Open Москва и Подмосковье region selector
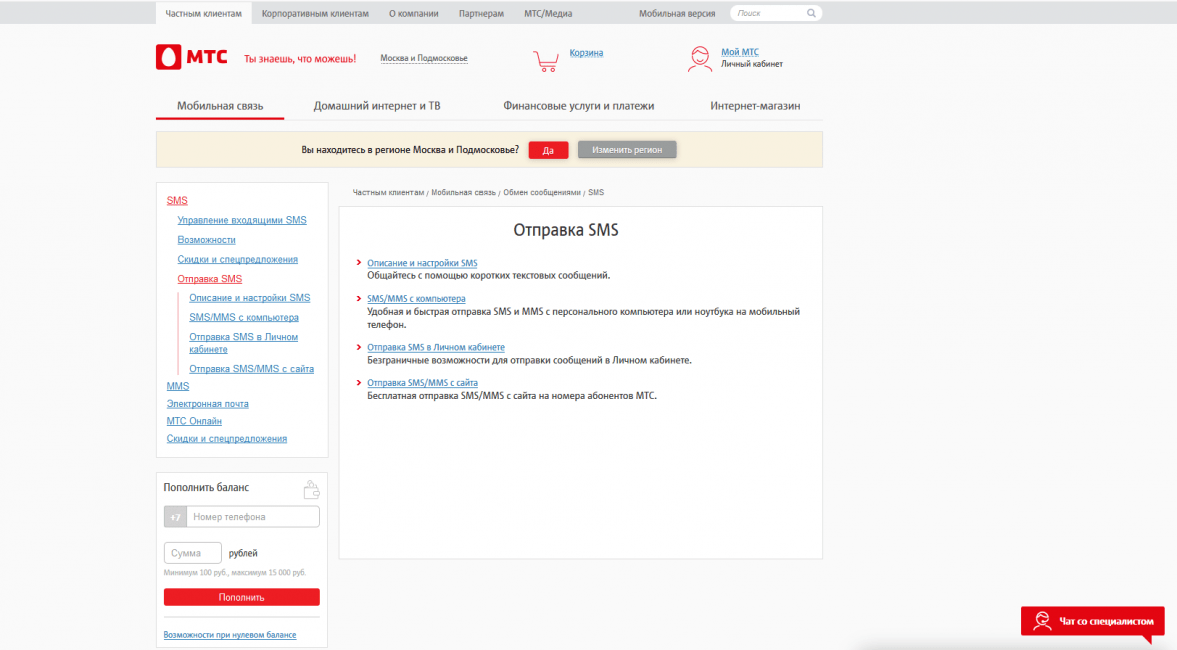 click(423, 59)
